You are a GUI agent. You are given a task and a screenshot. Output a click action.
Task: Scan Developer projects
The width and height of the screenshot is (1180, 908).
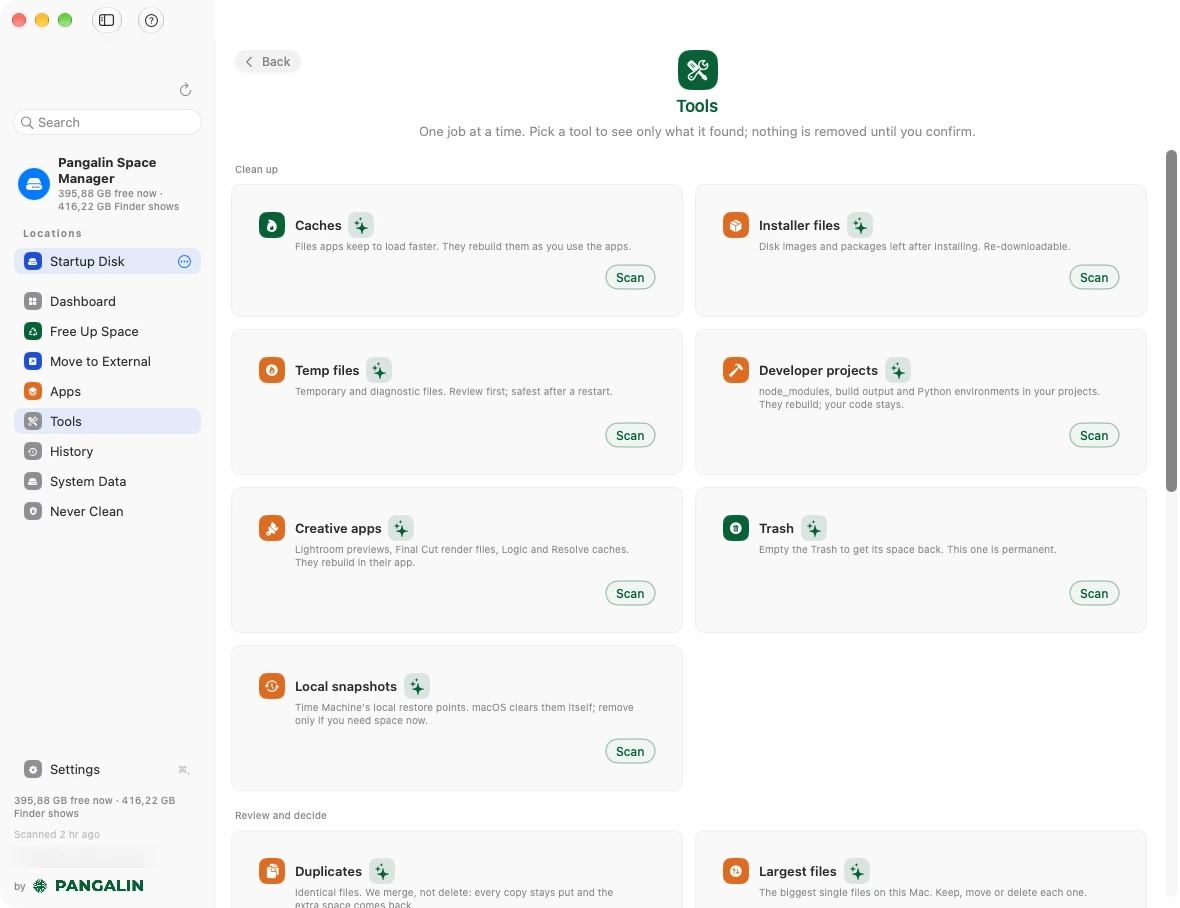1093,436
